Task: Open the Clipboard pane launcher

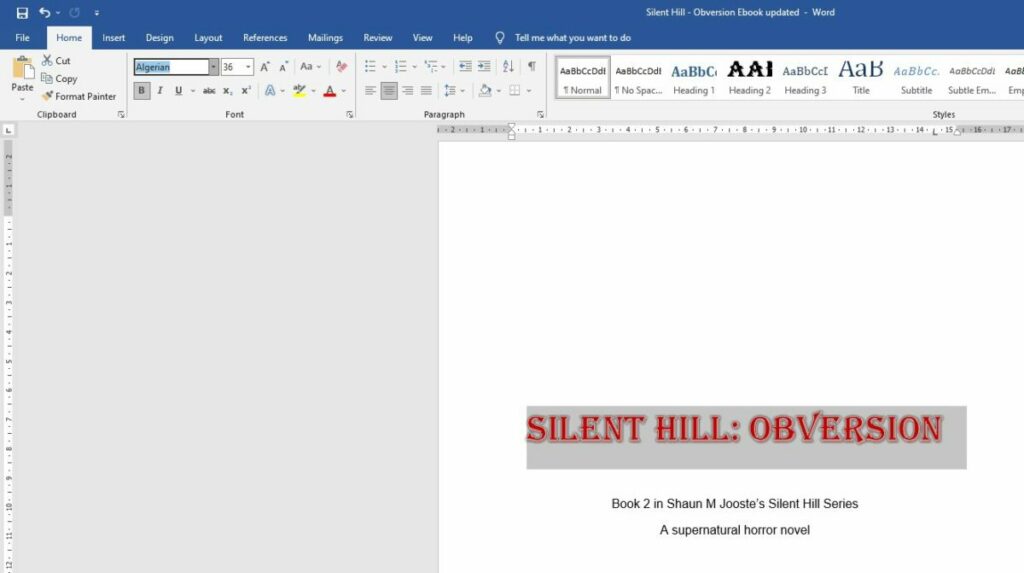Action: [x=121, y=114]
